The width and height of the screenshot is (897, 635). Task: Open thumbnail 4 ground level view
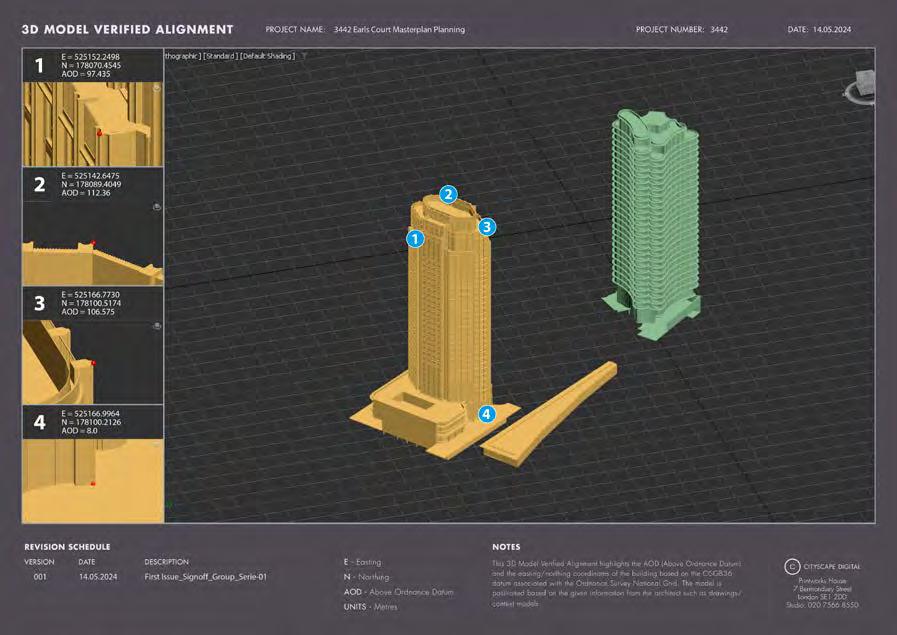pos(93,481)
